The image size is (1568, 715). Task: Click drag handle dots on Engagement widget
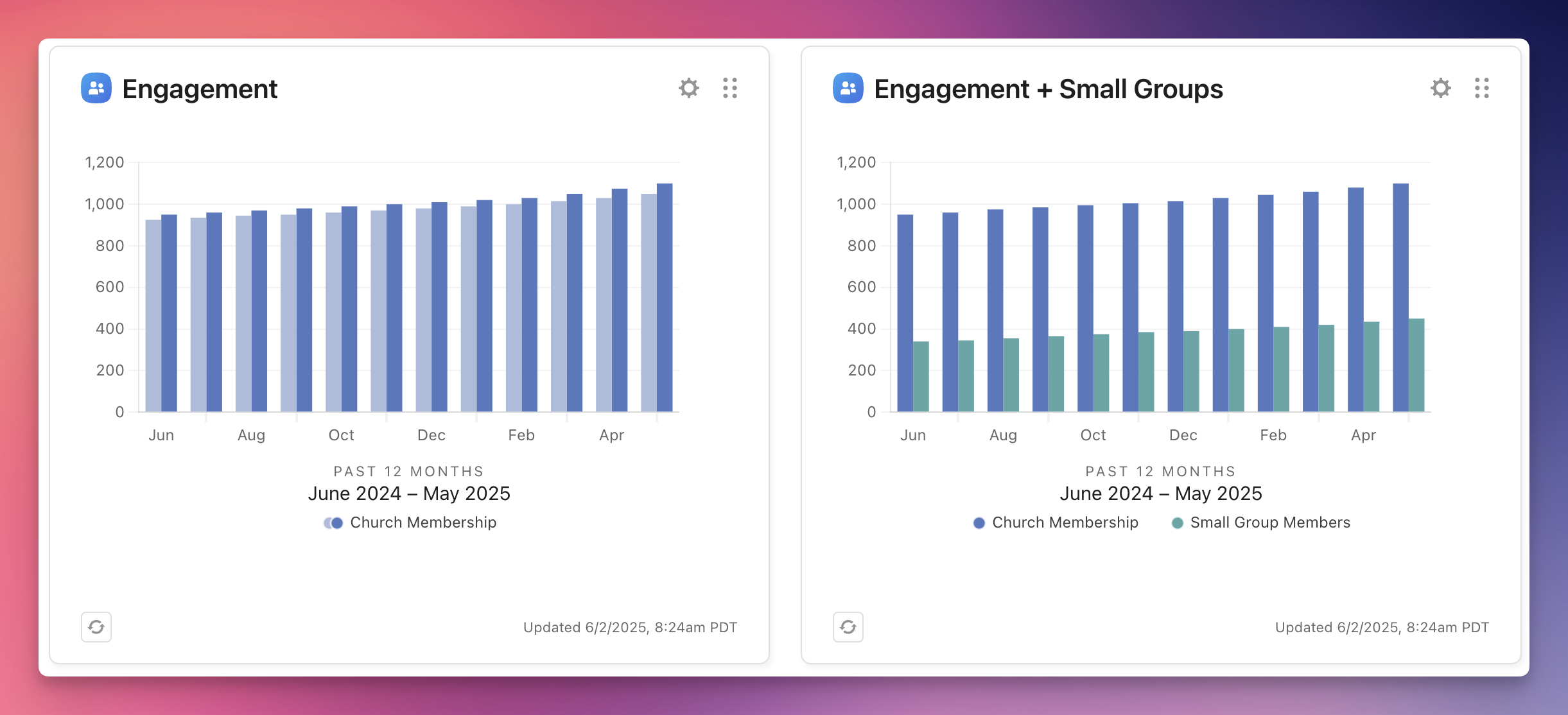tap(729, 88)
